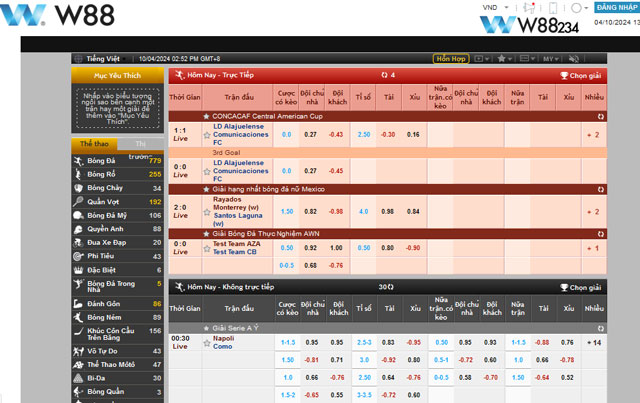Image resolution: width=640 pixels, height=403 pixels.
Task: Click the Bóng Đá Trong Nhà futsal icon
Action: (78, 284)
